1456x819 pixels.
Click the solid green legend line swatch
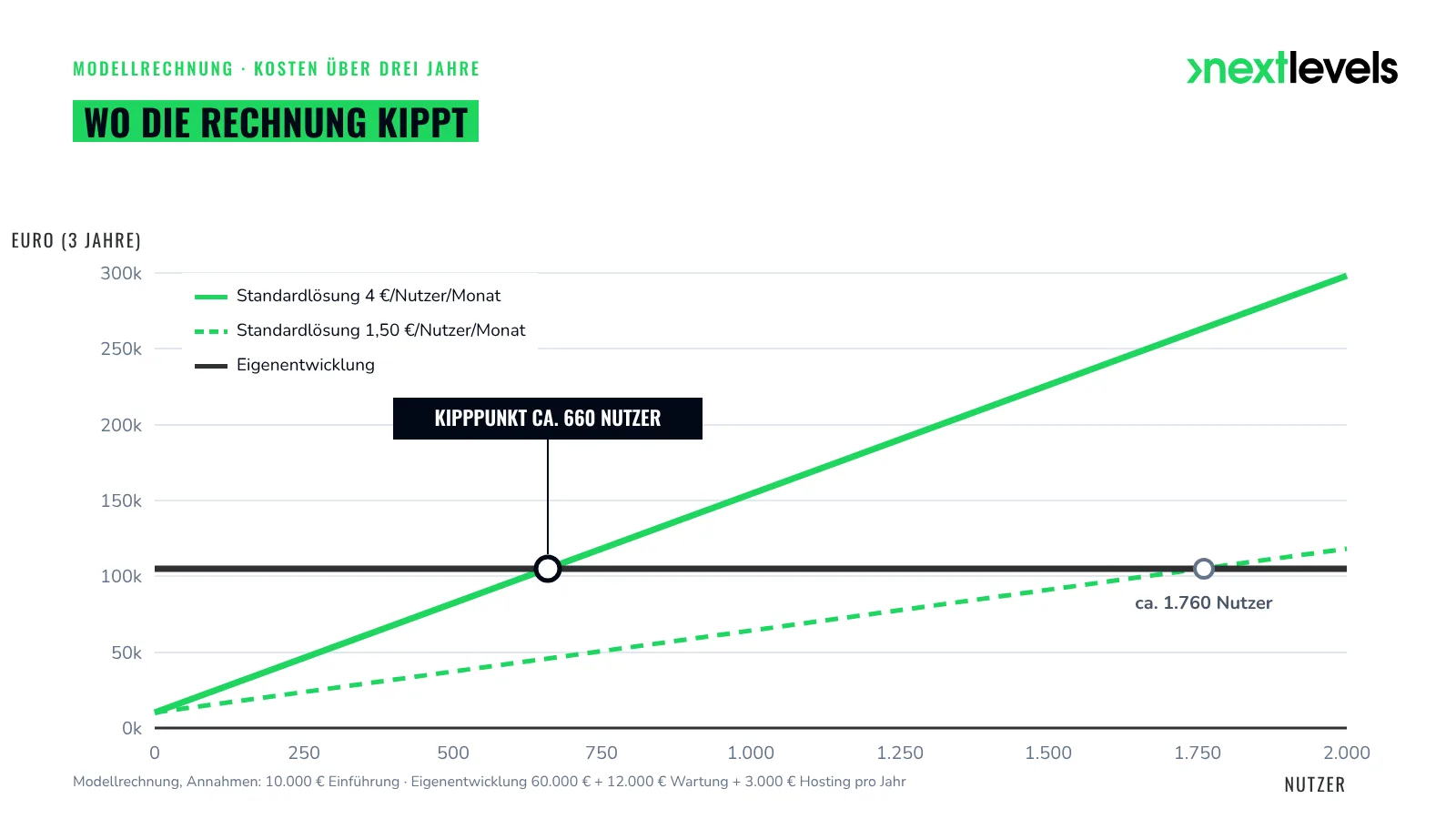(211, 297)
